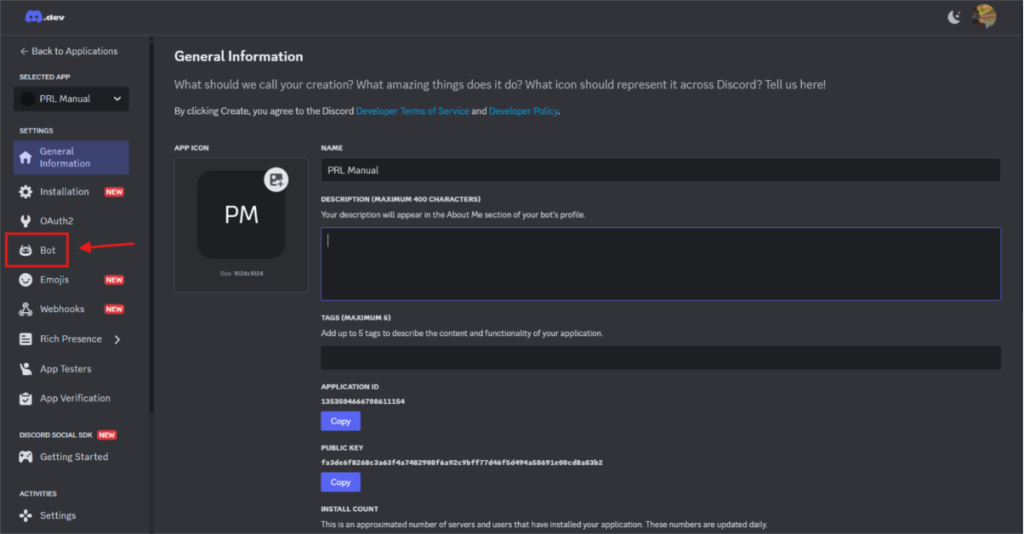Click the upload image icon on app icon
The width and height of the screenshot is (1024, 534).
276,180
